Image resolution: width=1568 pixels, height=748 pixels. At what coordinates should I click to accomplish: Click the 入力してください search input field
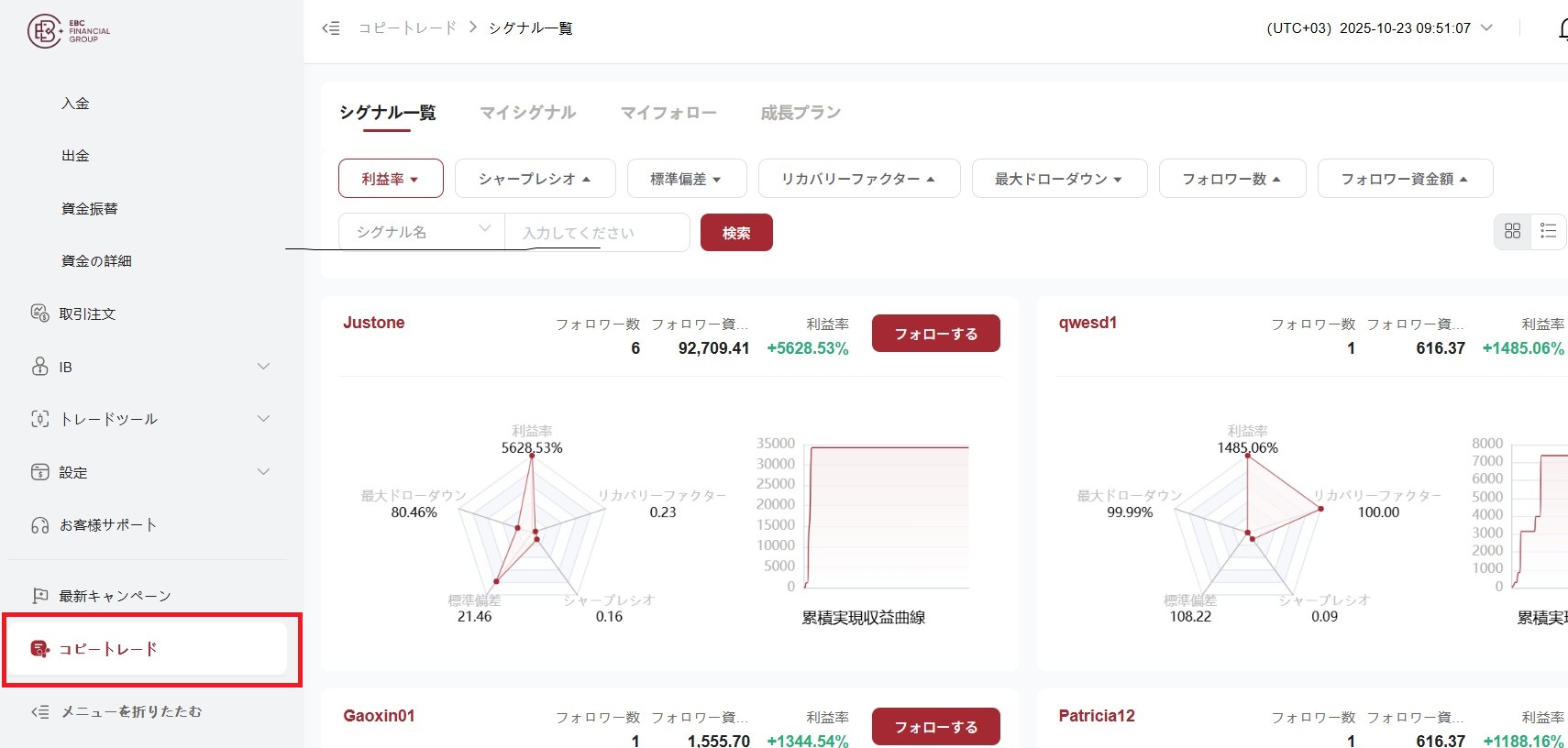[x=596, y=233]
